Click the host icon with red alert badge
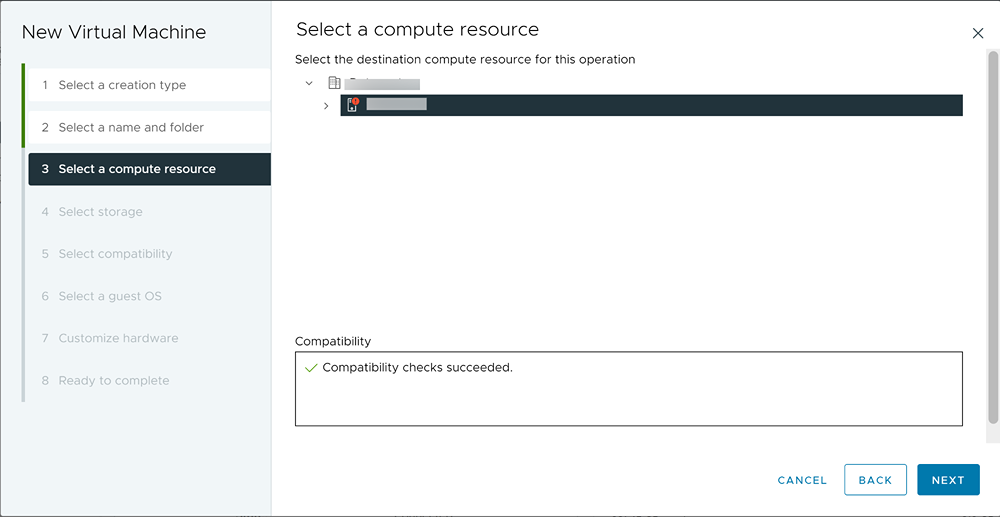 (x=352, y=105)
